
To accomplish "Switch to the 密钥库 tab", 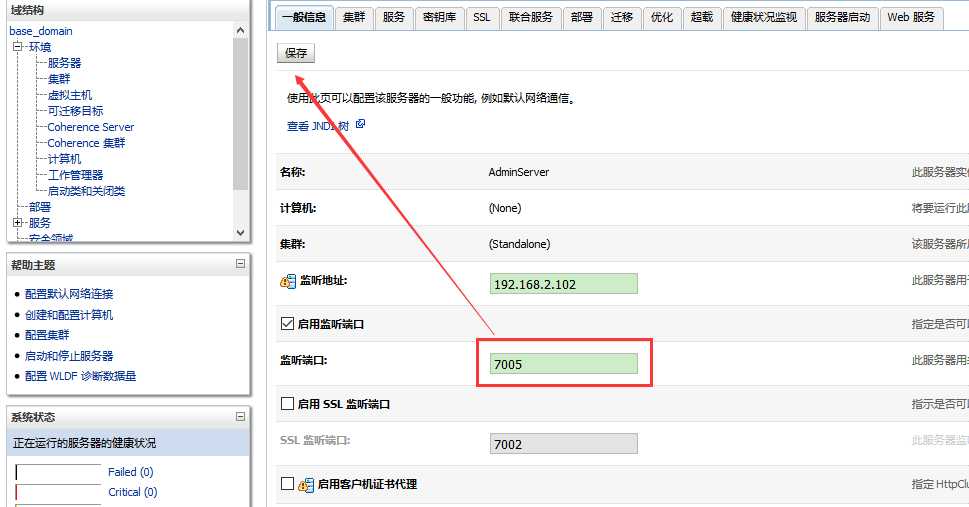I will [439, 18].
